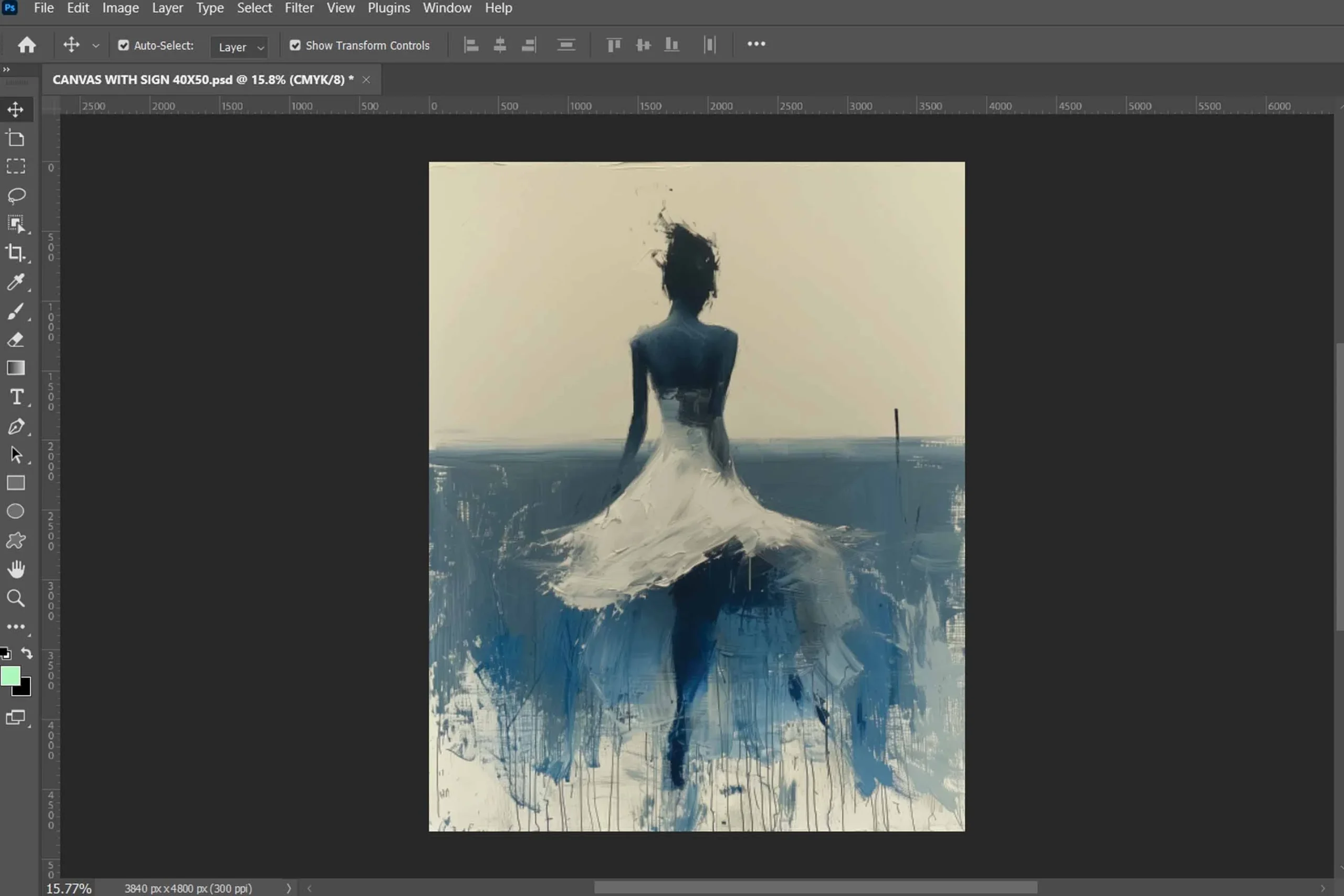1344x896 pixels.
Task: Reset default foreground and background colors
Action: coord(5,653)
